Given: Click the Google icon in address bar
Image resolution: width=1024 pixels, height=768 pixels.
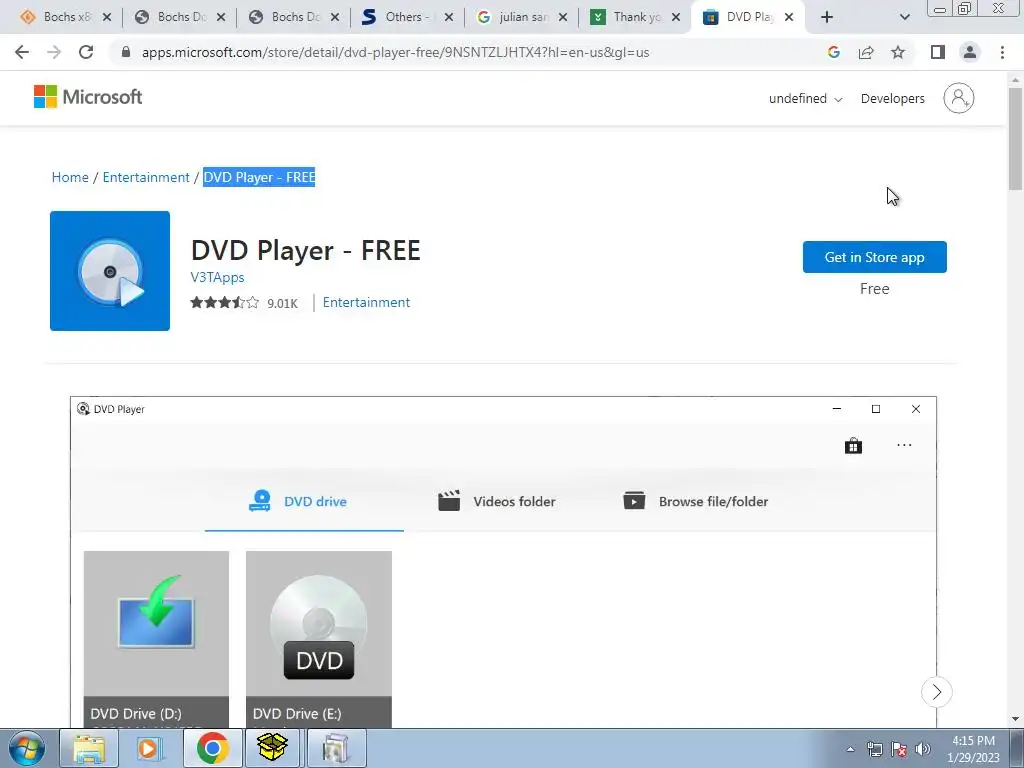Looking at the screenshot, I should tap(833, 52).
